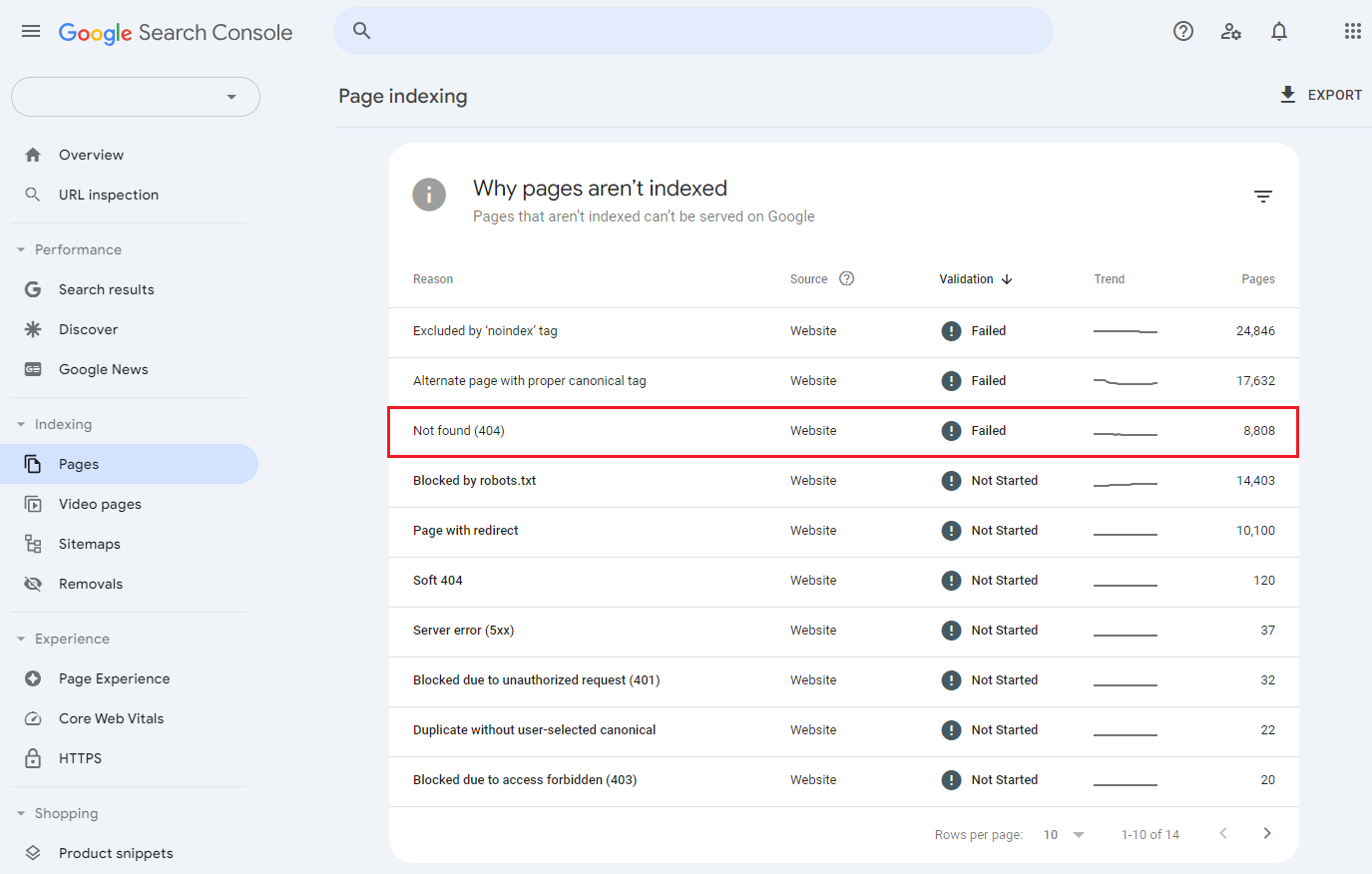Image resolution: width=1372 pixels, height=874 pixels.
Task: Open the URL inspection tool
Action: point(108,195)
